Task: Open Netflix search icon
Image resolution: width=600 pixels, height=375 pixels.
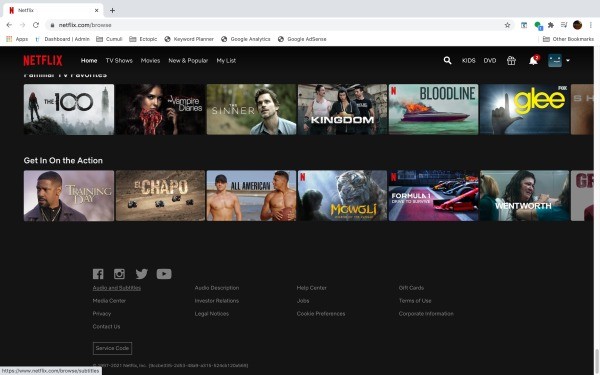Action: click(x=447, y=60)
